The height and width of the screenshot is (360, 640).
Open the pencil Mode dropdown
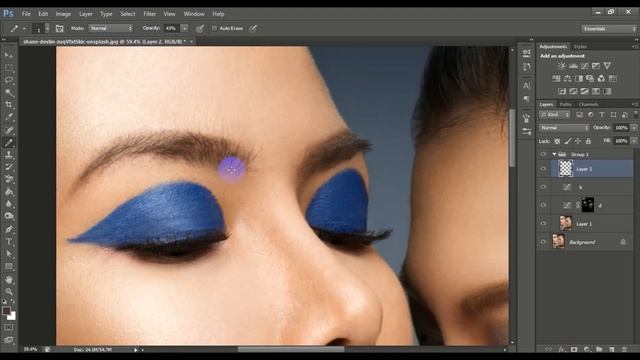(111, 28)
